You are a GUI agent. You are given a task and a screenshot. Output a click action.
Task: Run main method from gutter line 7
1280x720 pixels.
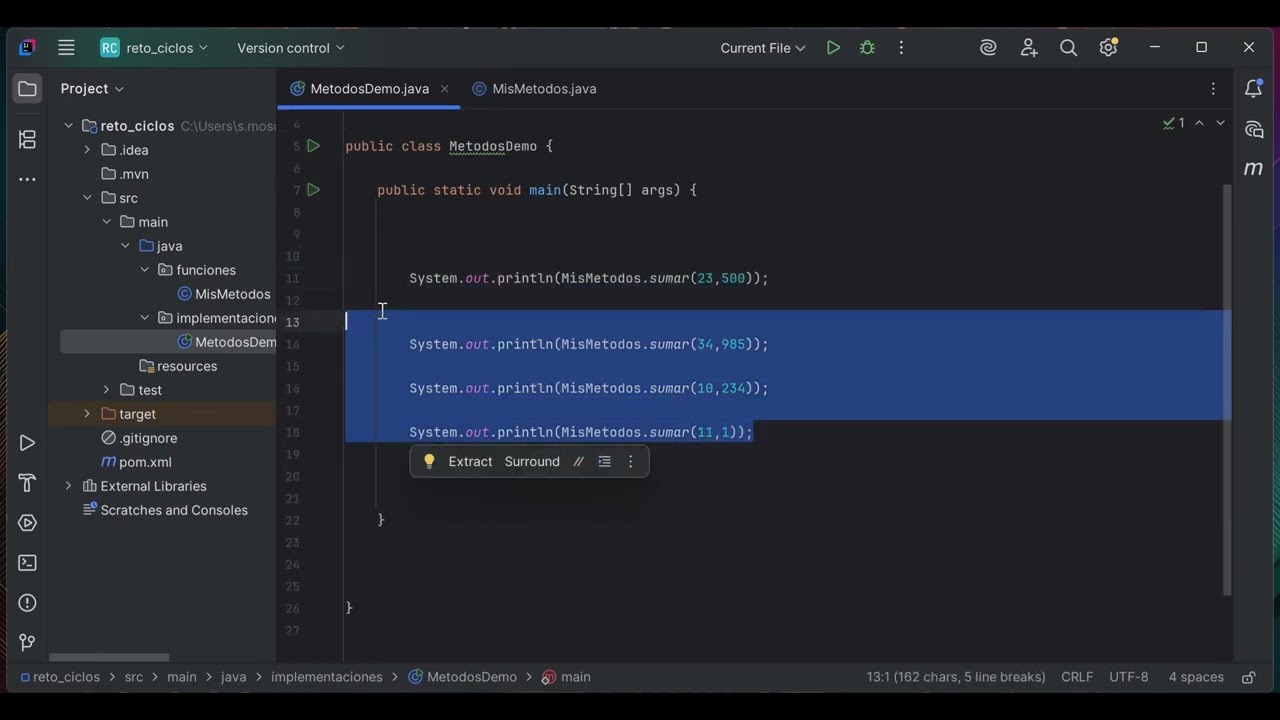[x=313, y=190]
